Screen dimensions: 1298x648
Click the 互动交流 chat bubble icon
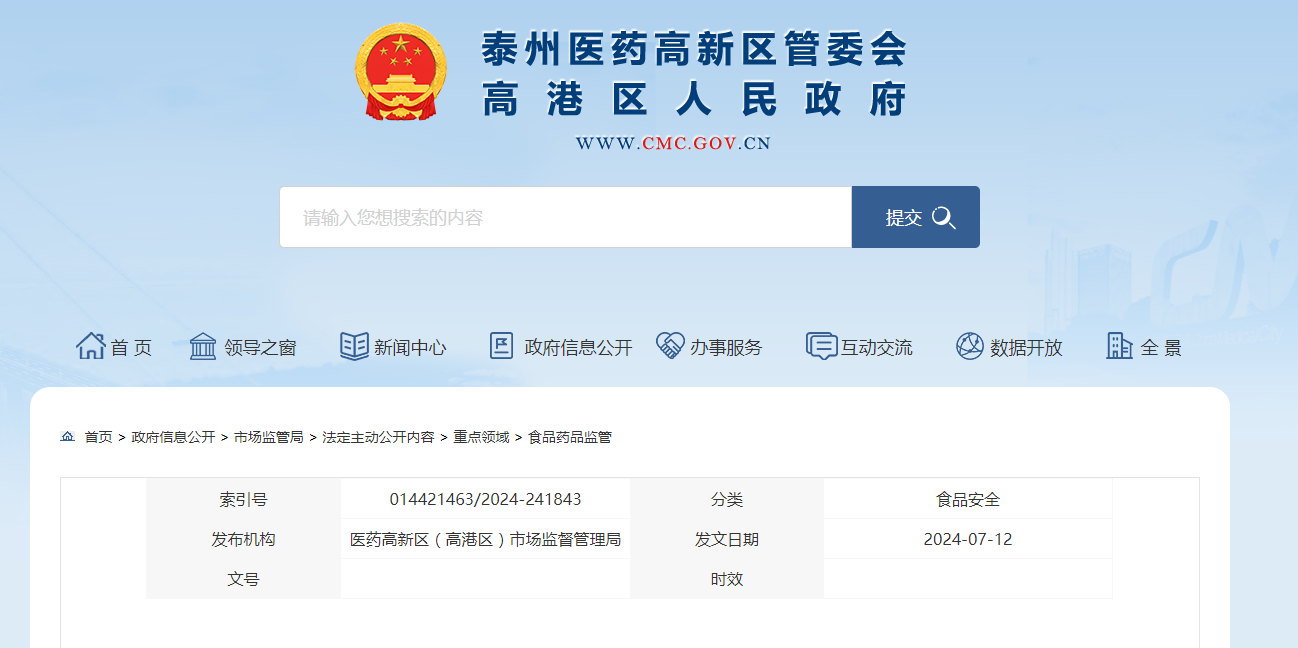pyautogui.click(x=821, y=344)
